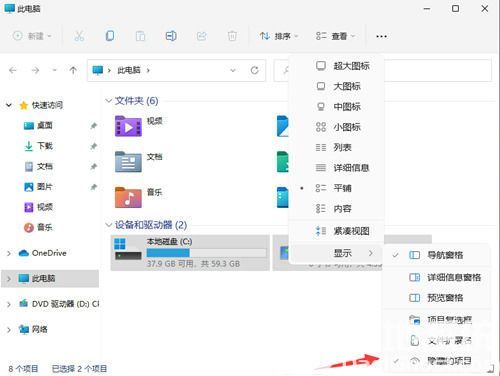The width and height of the screenshot is (500, 376).
Task: Toggle 导航窗格 in Show submenu
Action: click(x=437, y=255)
